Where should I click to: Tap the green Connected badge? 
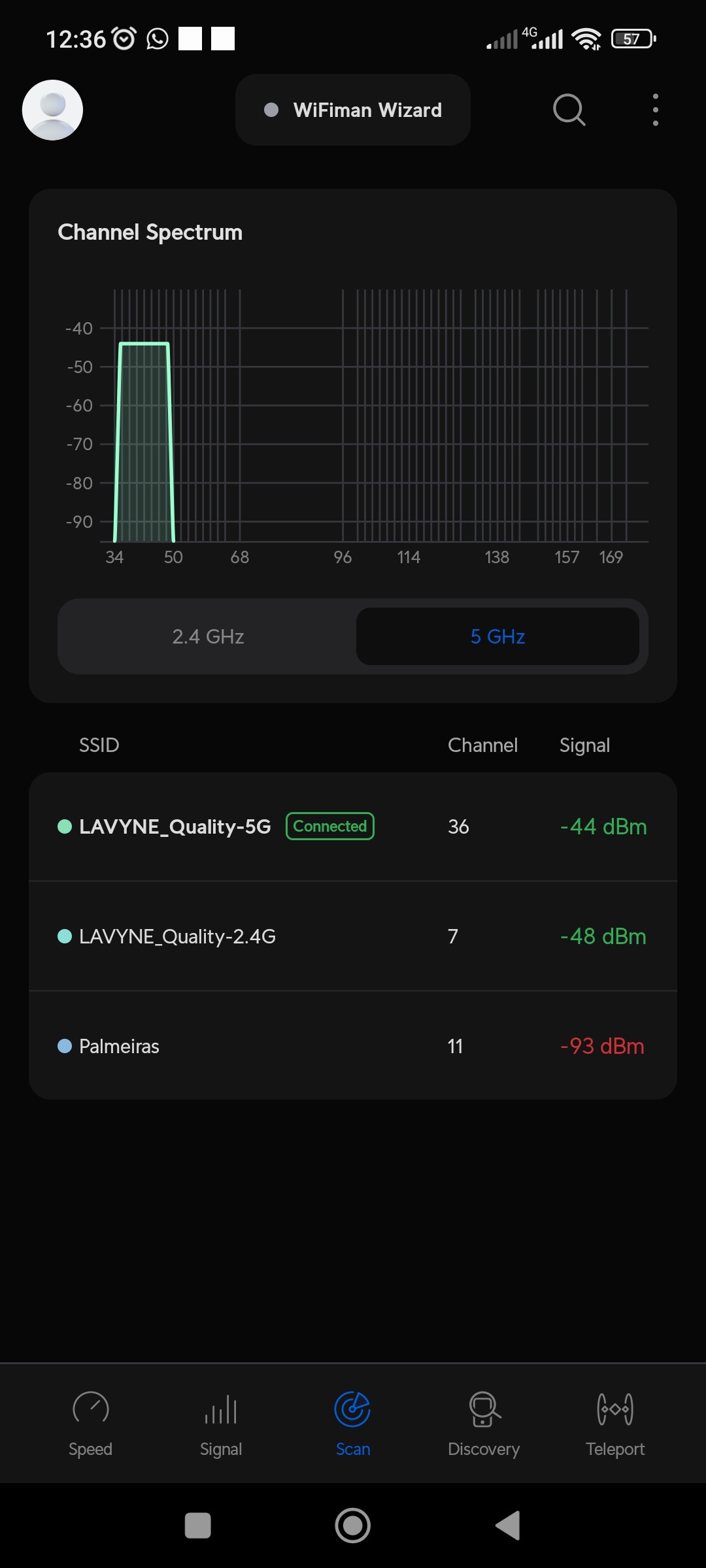pos(330,826)
